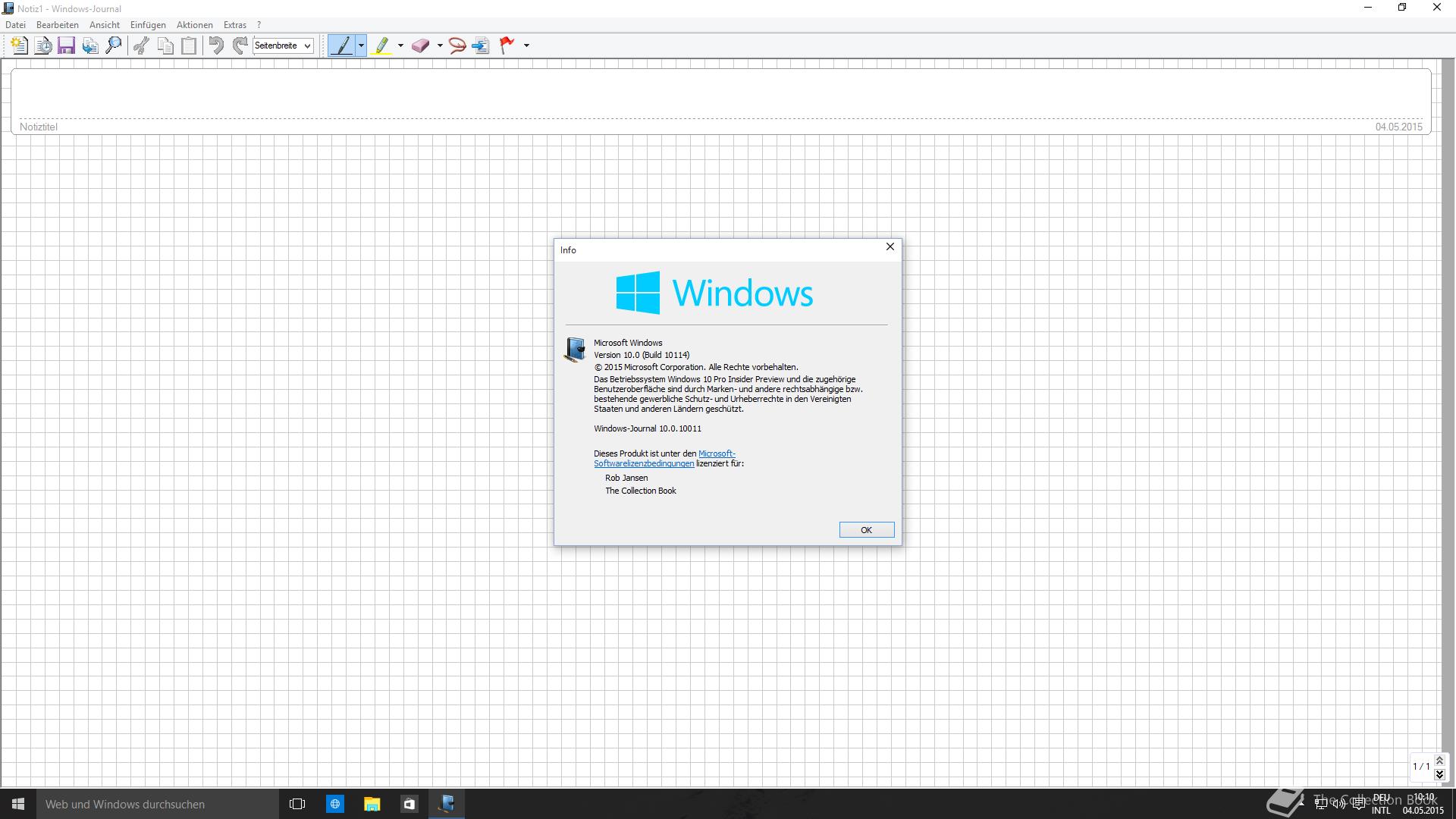Click OK in the Info dialog

[867, 530]
